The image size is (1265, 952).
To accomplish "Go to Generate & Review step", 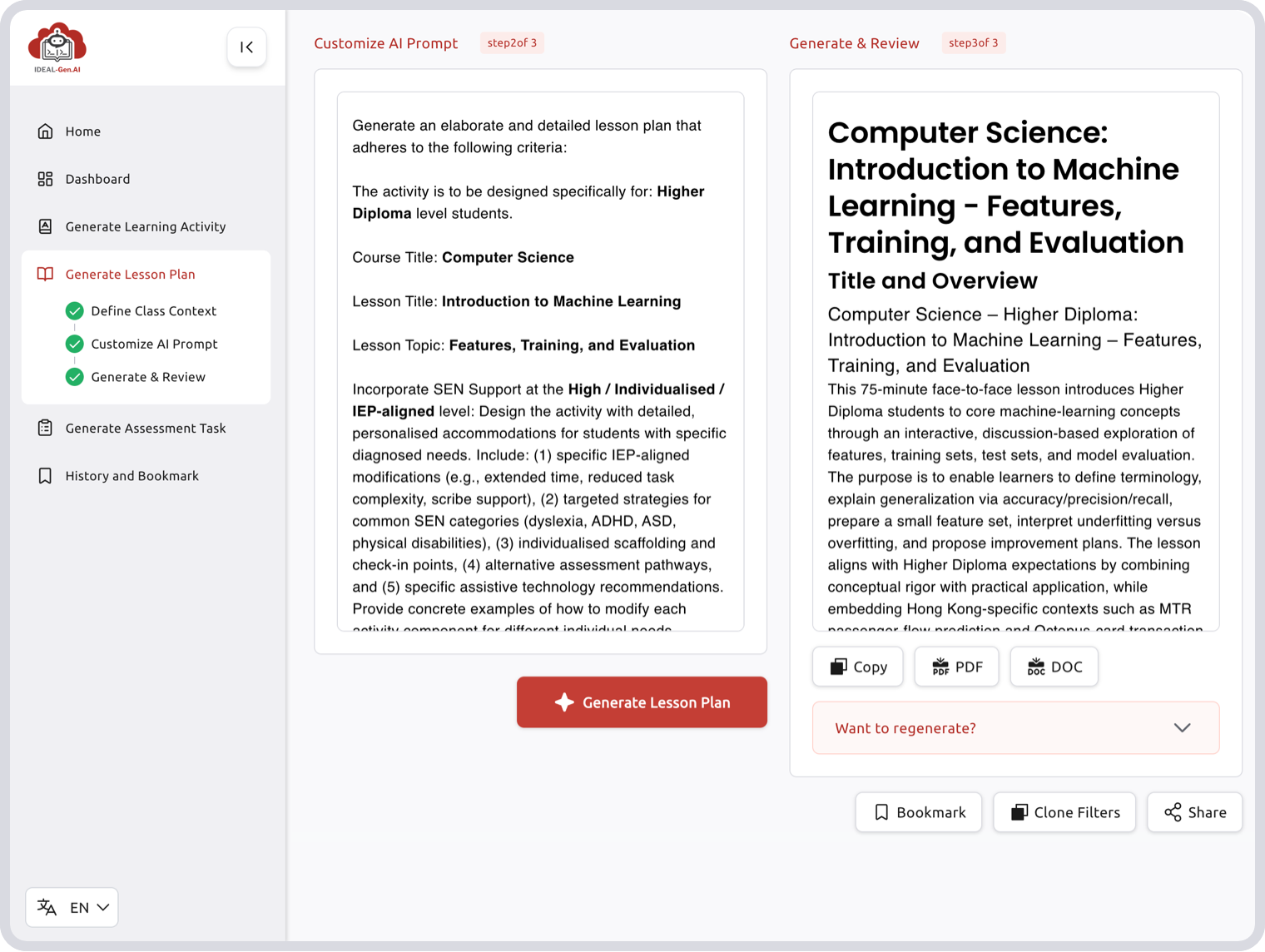I will click(x=136, y=377).
